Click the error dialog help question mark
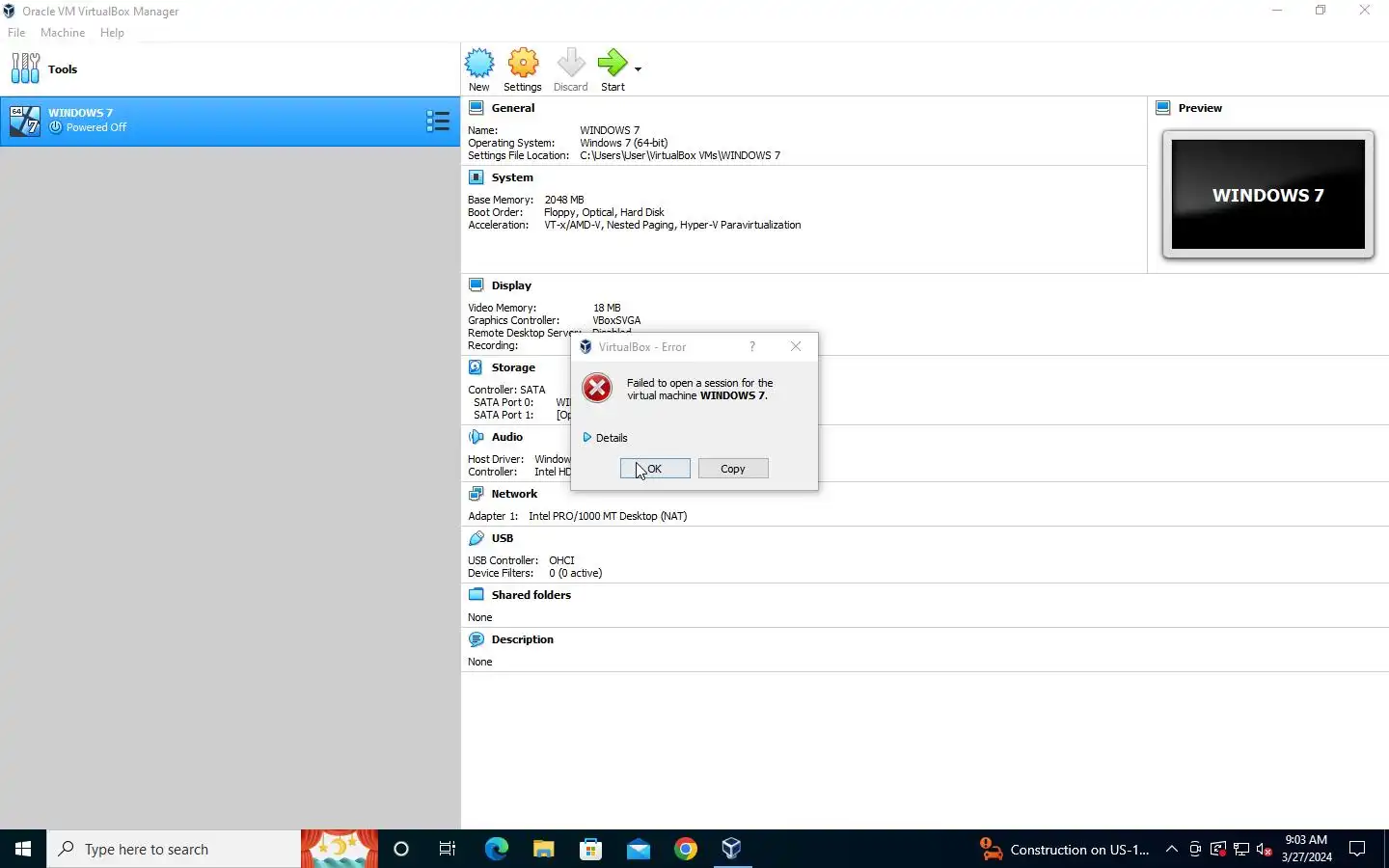1389x868 pixels. pyautogui.click(x=752, y=346)
